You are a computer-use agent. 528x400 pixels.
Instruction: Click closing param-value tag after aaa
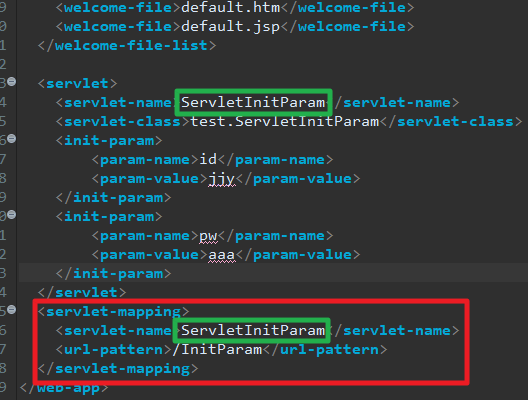pyautogui.click(x=298, y=255)
